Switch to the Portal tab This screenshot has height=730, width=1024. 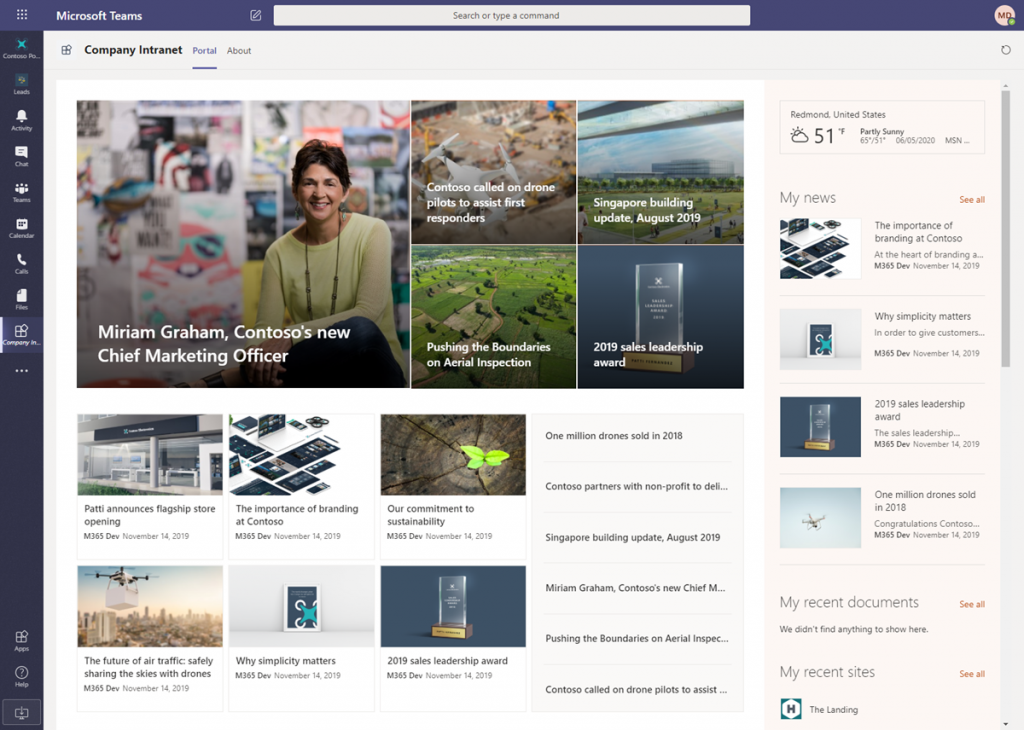[204, 50]
